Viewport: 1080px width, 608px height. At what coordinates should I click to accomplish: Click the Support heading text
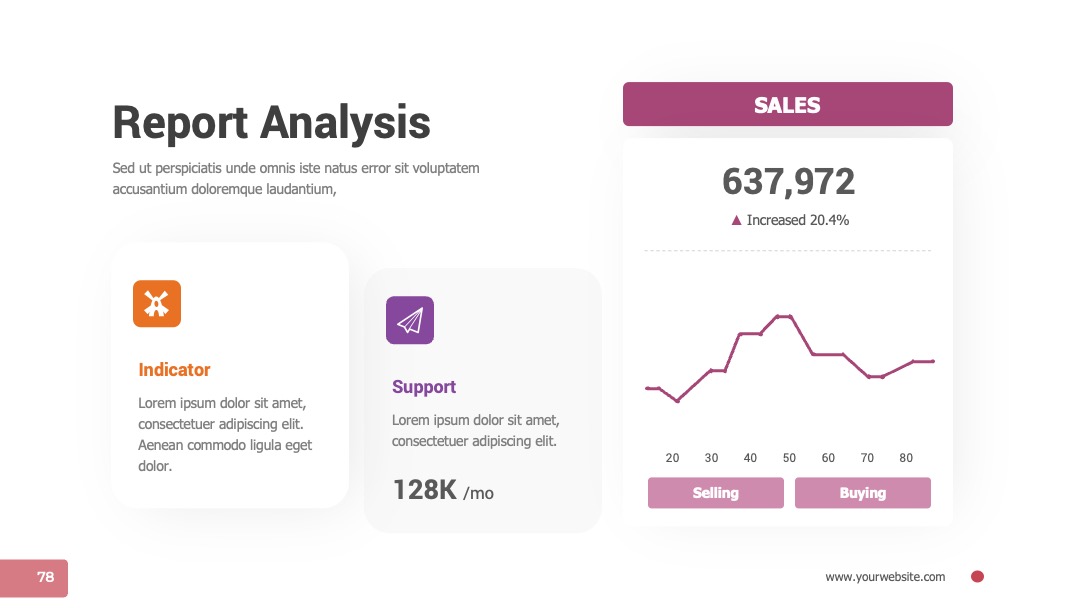424,387
